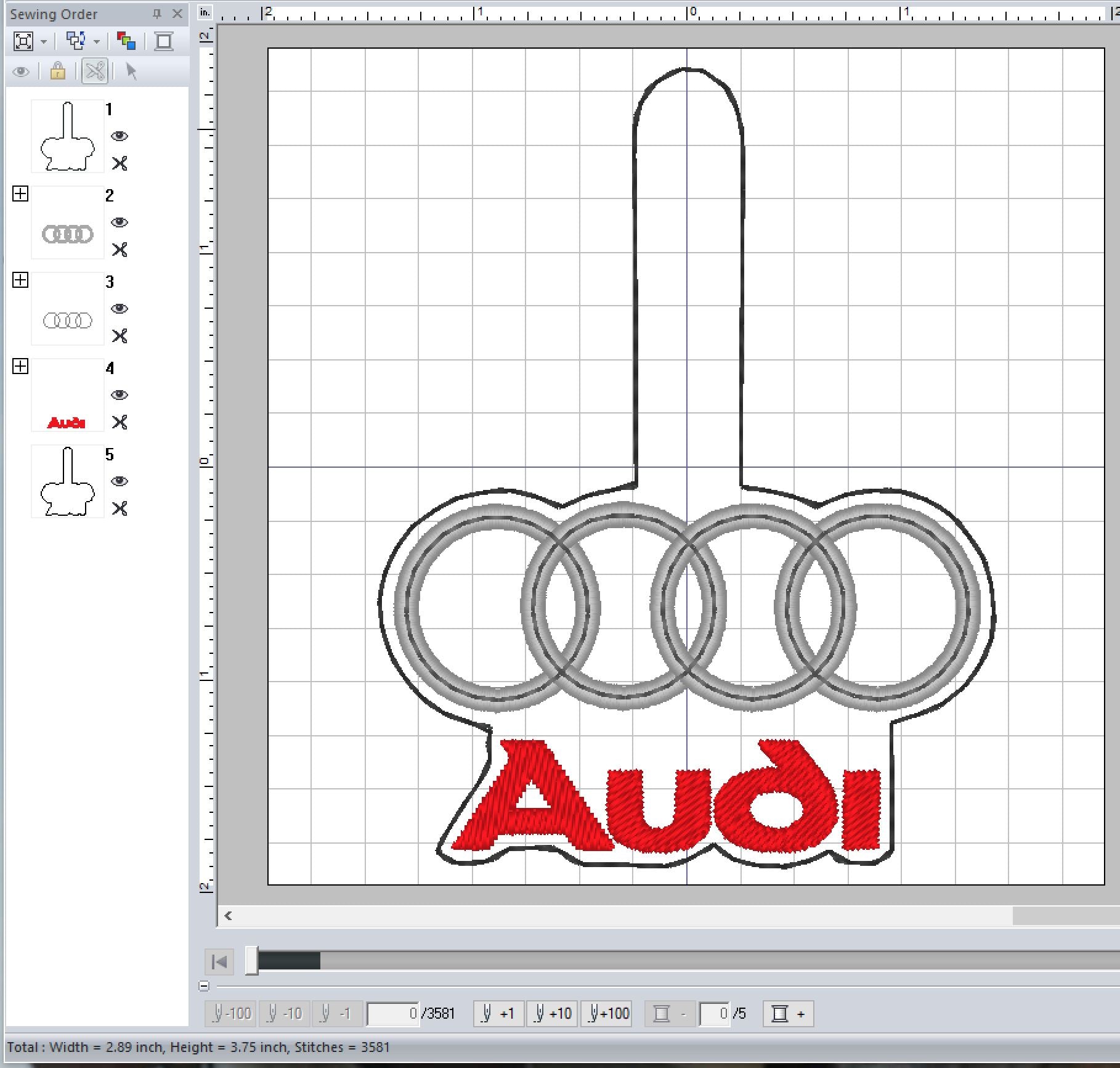Viewport: 1120px width, 1068px height.
Task: Click the -1 stitch back button
Action: (x=338, y=1014)
